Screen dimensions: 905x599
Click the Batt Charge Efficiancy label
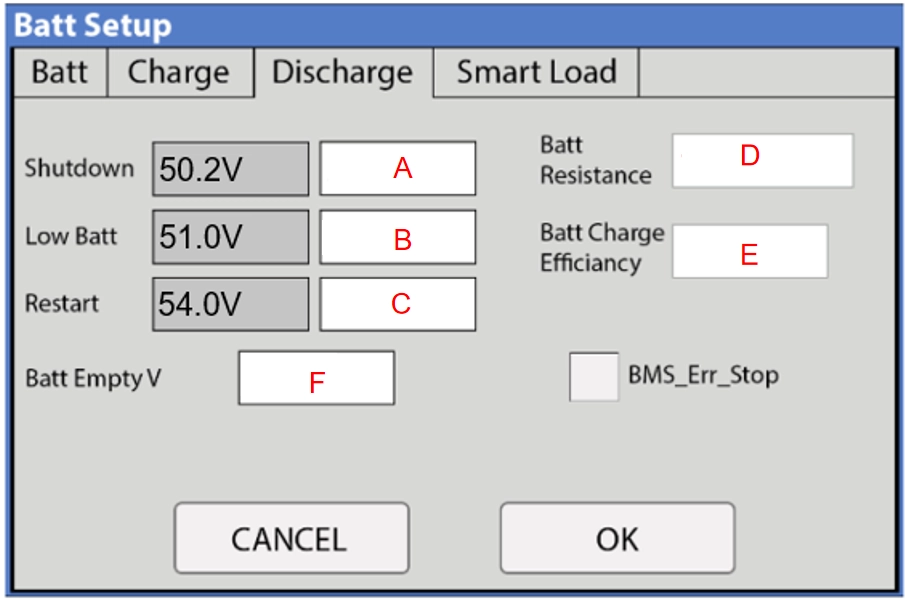pos(602,248)
